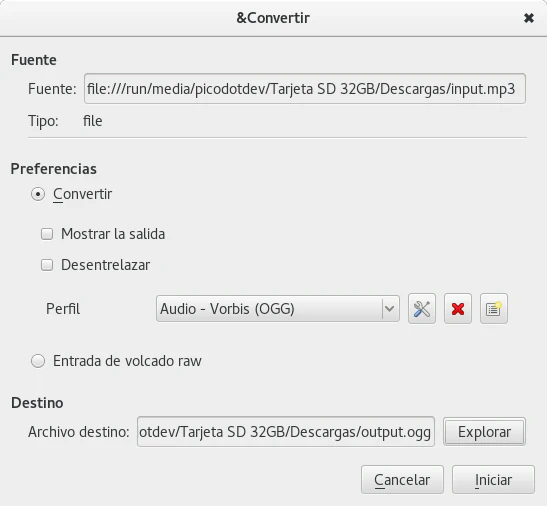Delete selected profile with red X icon
The height and width of the screenshot is (506, 547).
[458, 309]
